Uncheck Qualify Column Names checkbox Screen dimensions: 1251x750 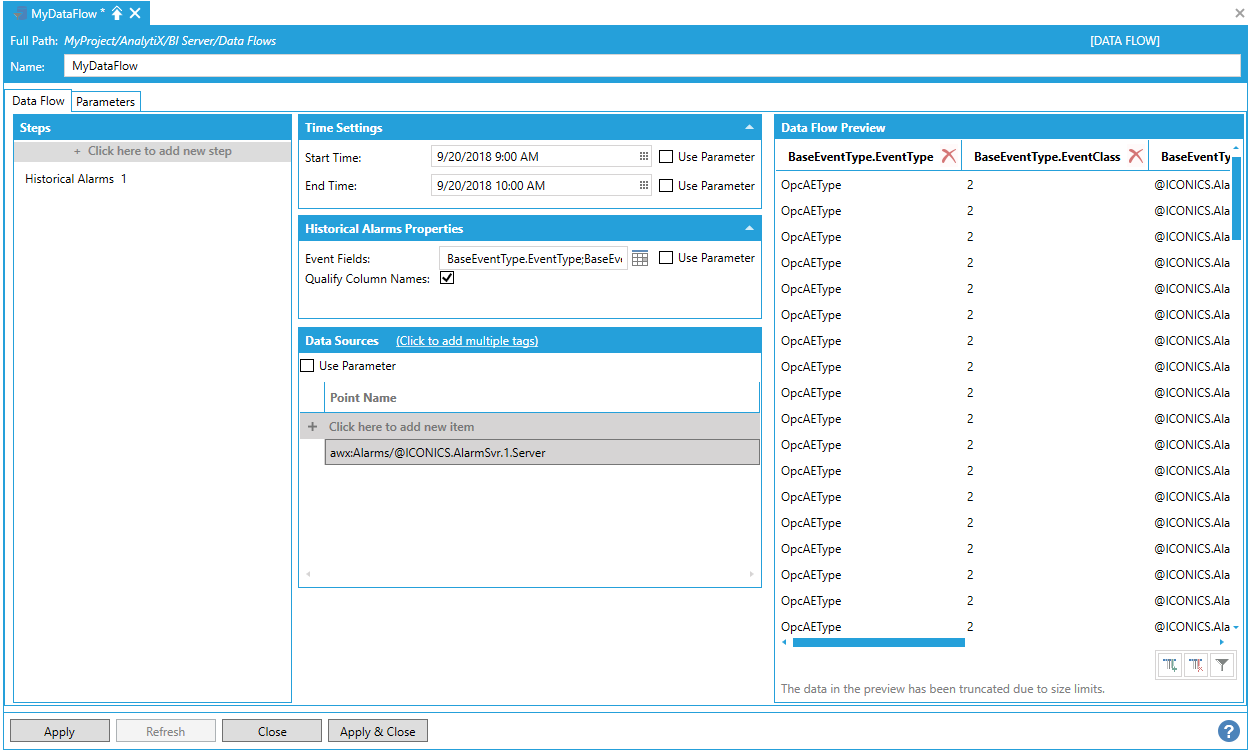[447, 279]
